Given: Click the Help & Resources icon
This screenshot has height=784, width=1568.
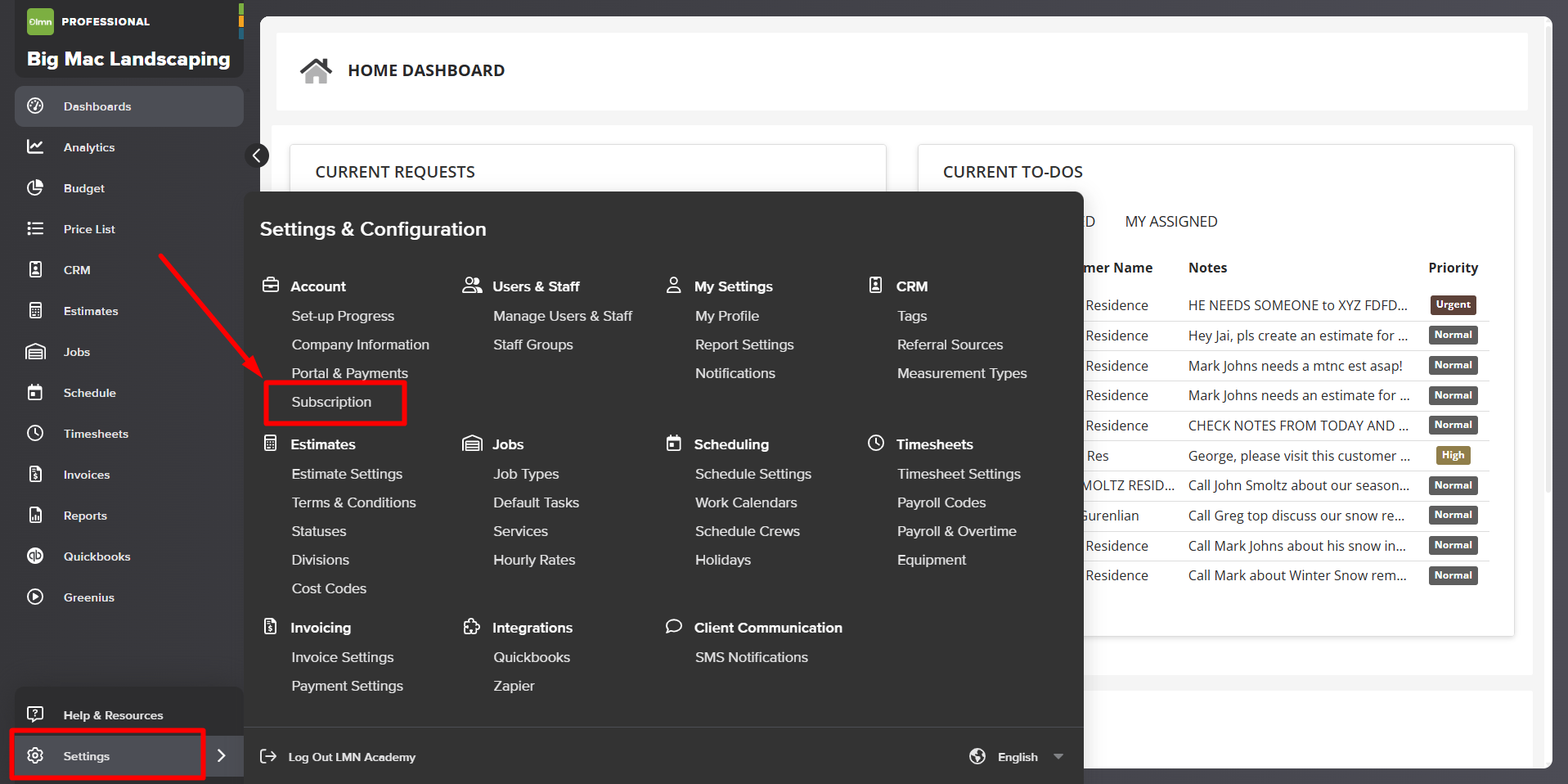Looking at the screenshot, I should click(35, 714).
